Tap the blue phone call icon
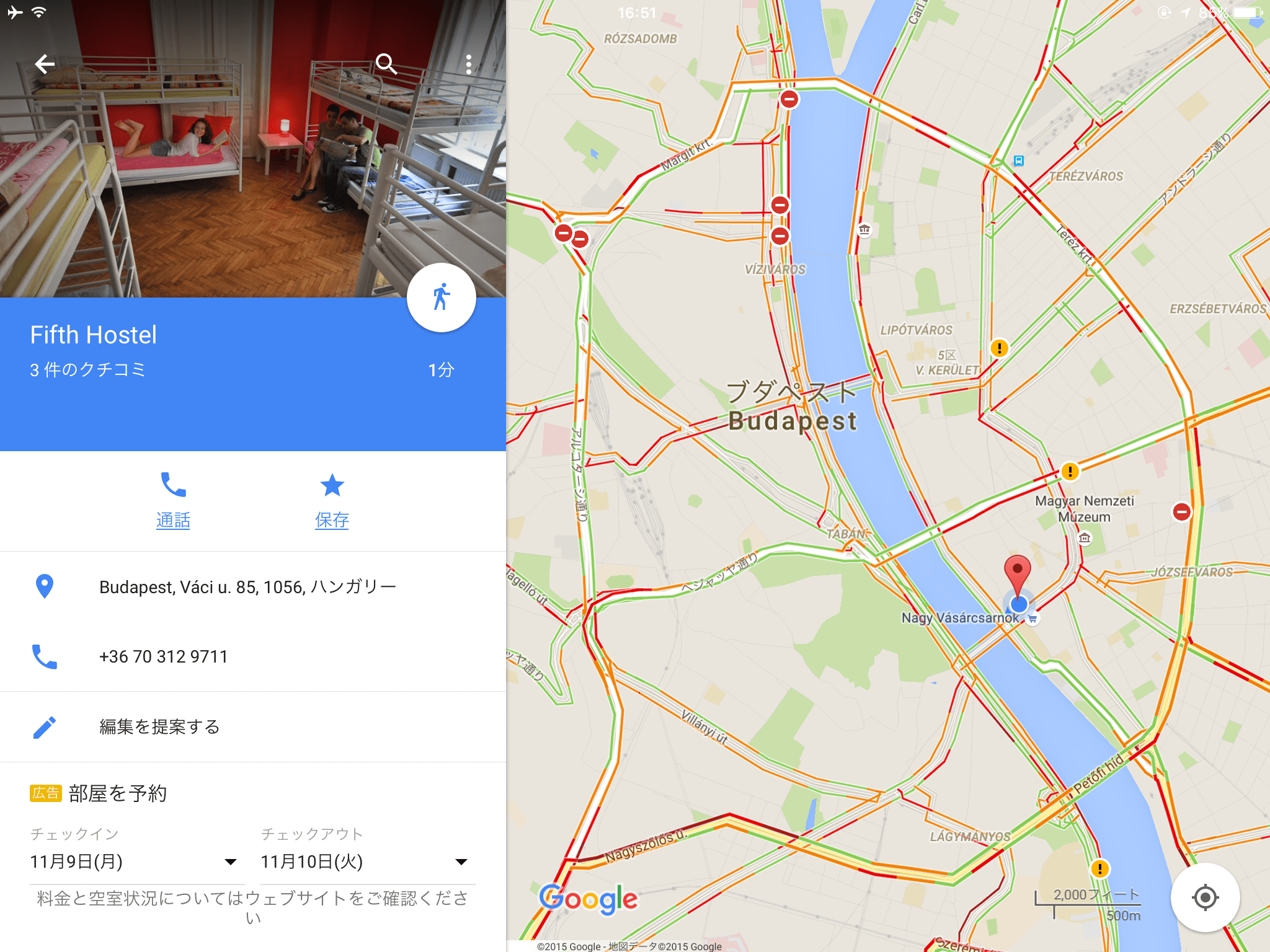The image size is (1270, 952). [173, 484]
